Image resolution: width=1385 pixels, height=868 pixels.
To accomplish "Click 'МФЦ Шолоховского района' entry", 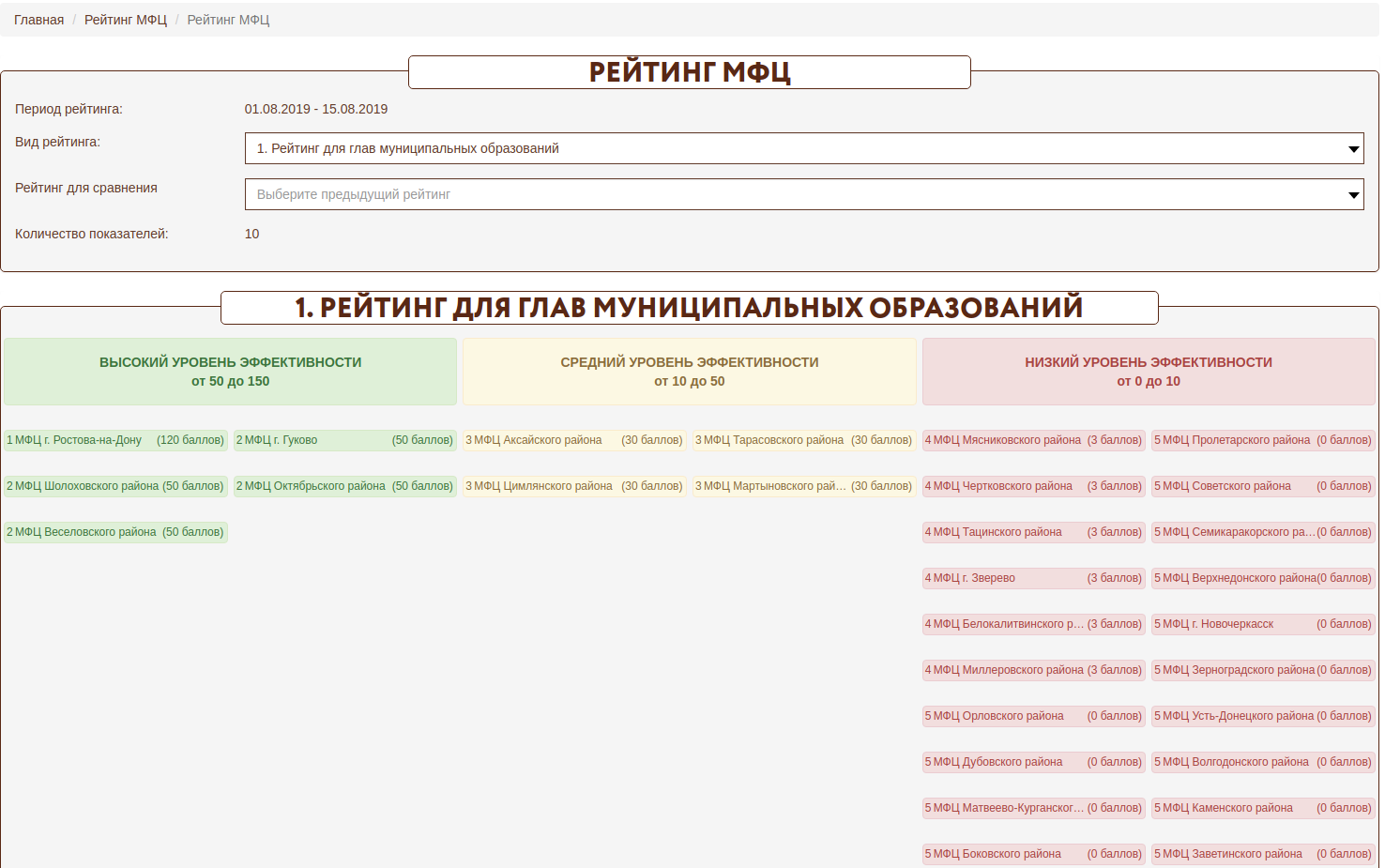I will [x=115, y=486].
